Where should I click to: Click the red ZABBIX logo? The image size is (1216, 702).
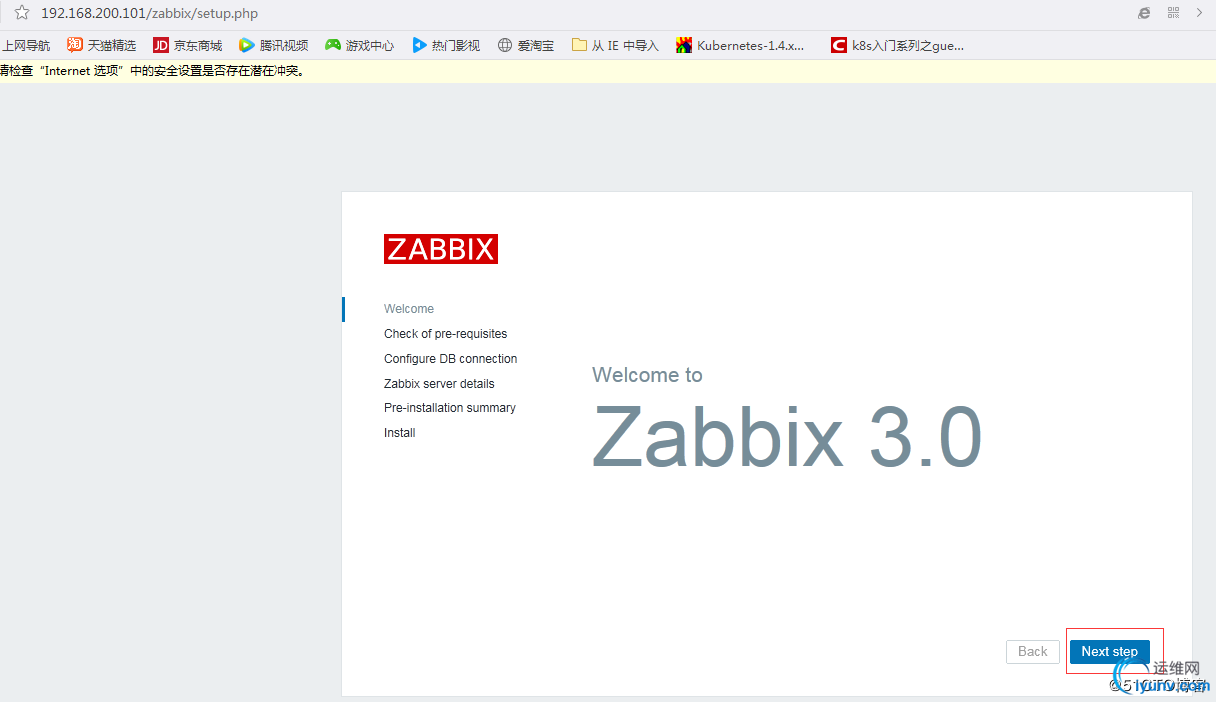[441, 249]
